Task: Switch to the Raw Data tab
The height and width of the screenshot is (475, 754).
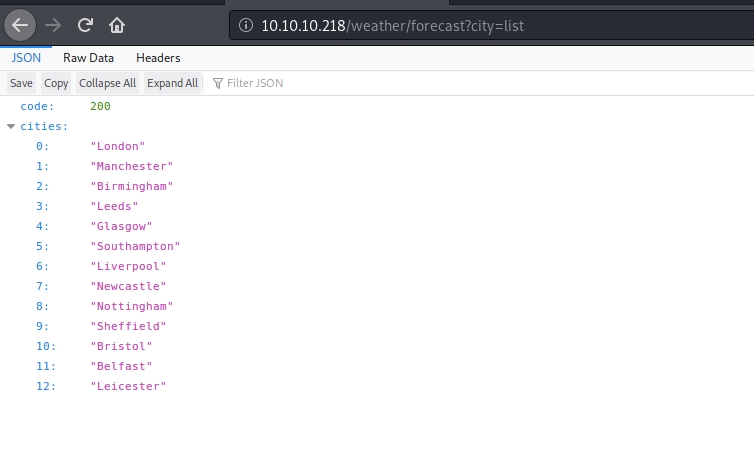Action: click(88, 58)
